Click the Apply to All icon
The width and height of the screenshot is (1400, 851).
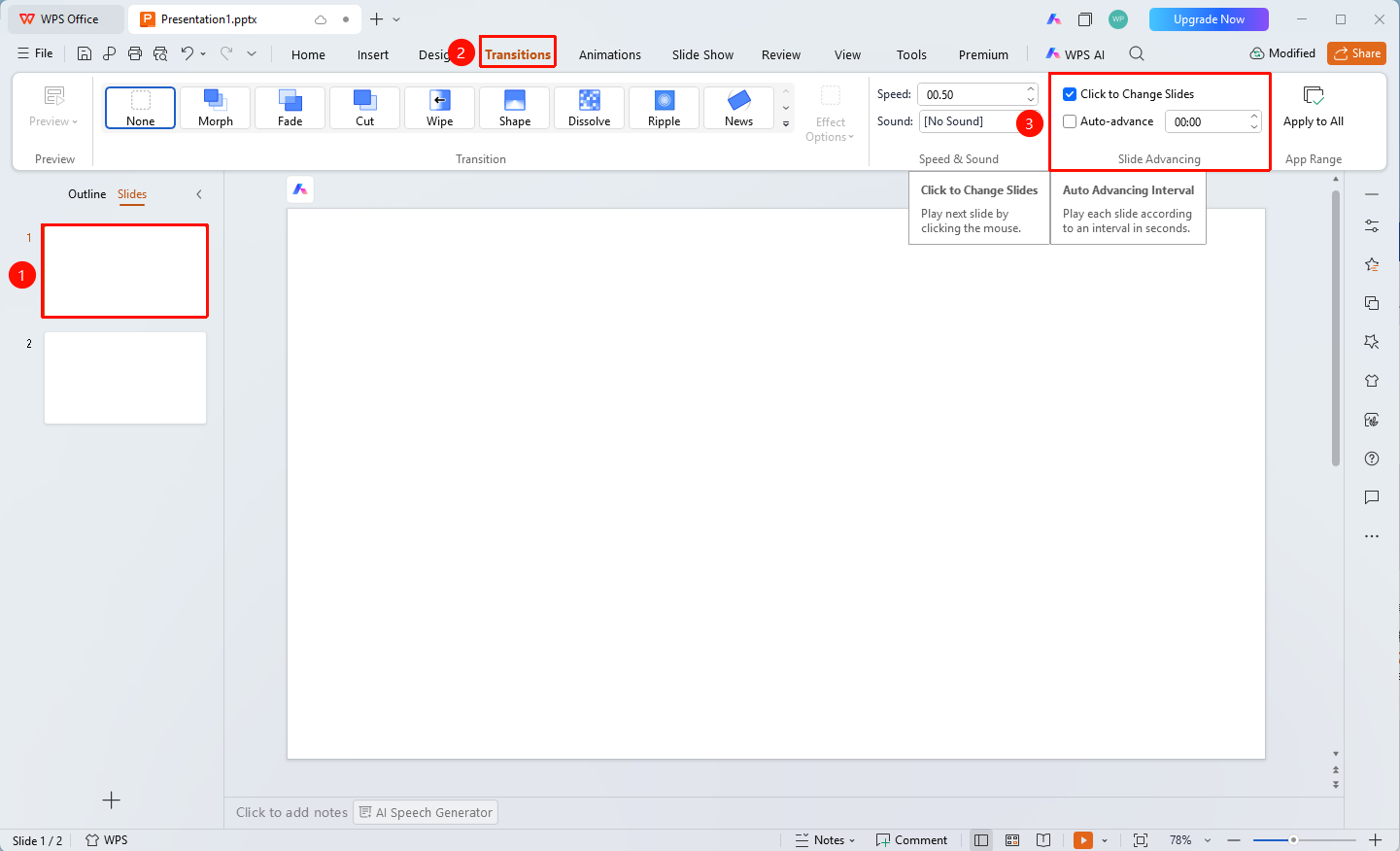(1314, 95)
